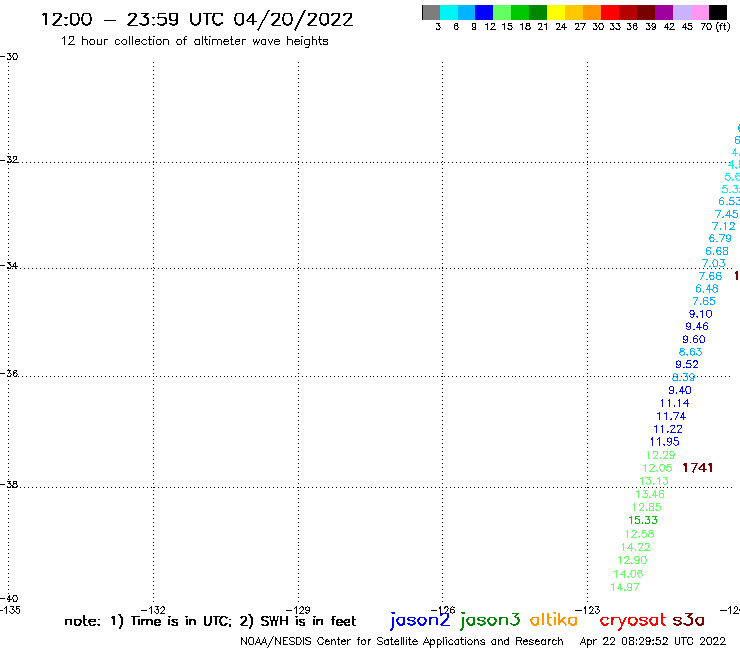
Task: Click the purple 42 ft legend swatch
Action: 664,12
